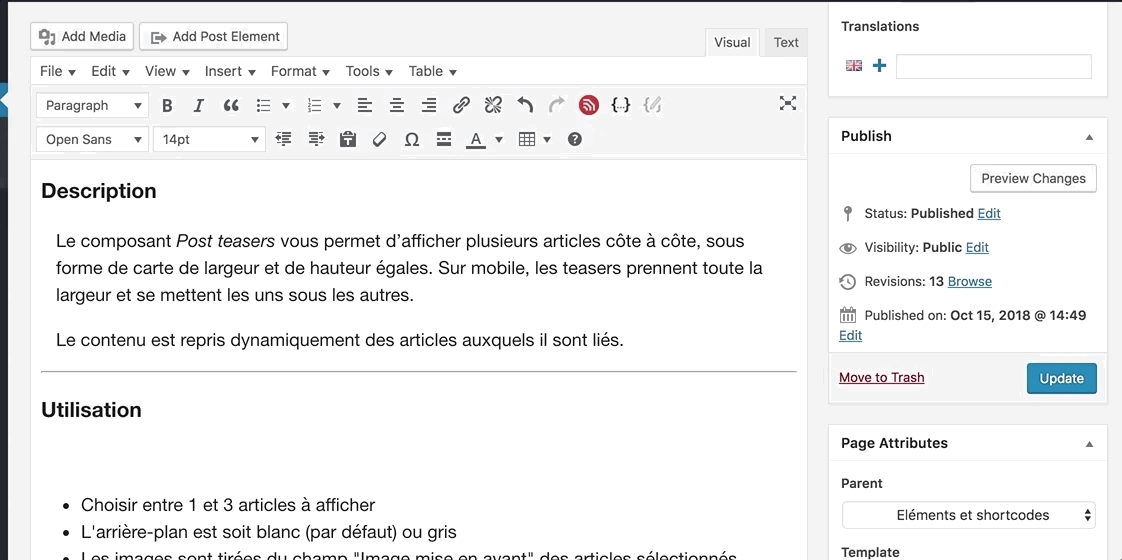Open the 14pt font size dropdown
Image resolution: width=1122 pixels, height=560 pixels.
coord(208,140)
